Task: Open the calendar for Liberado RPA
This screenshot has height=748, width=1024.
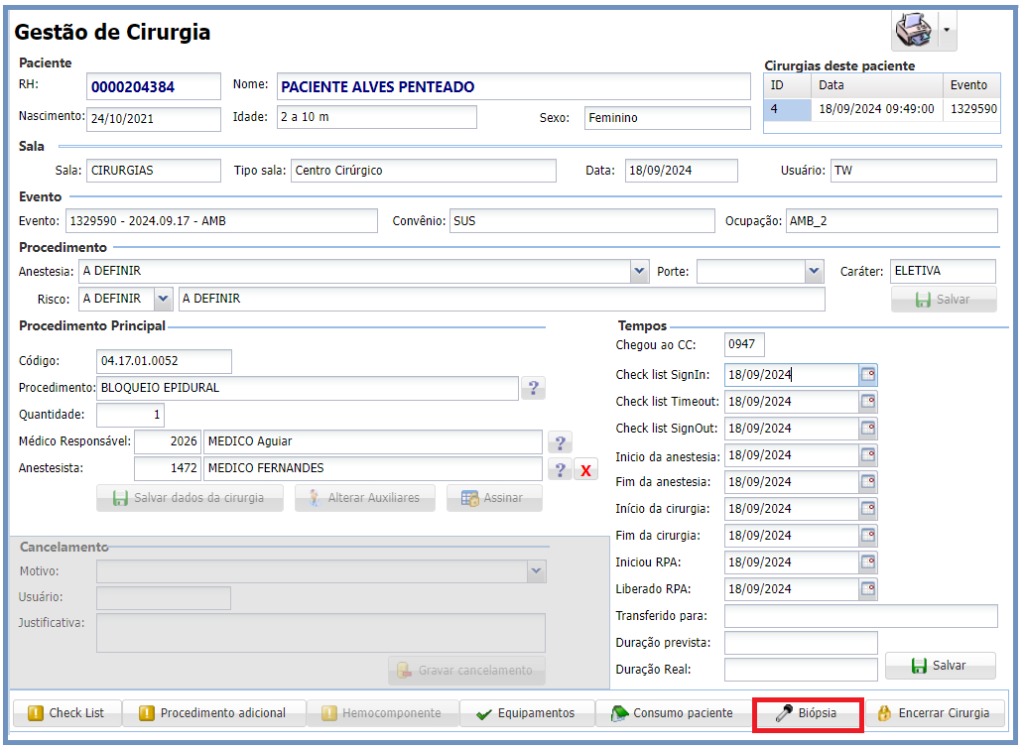Action: (x=868, y=589)
